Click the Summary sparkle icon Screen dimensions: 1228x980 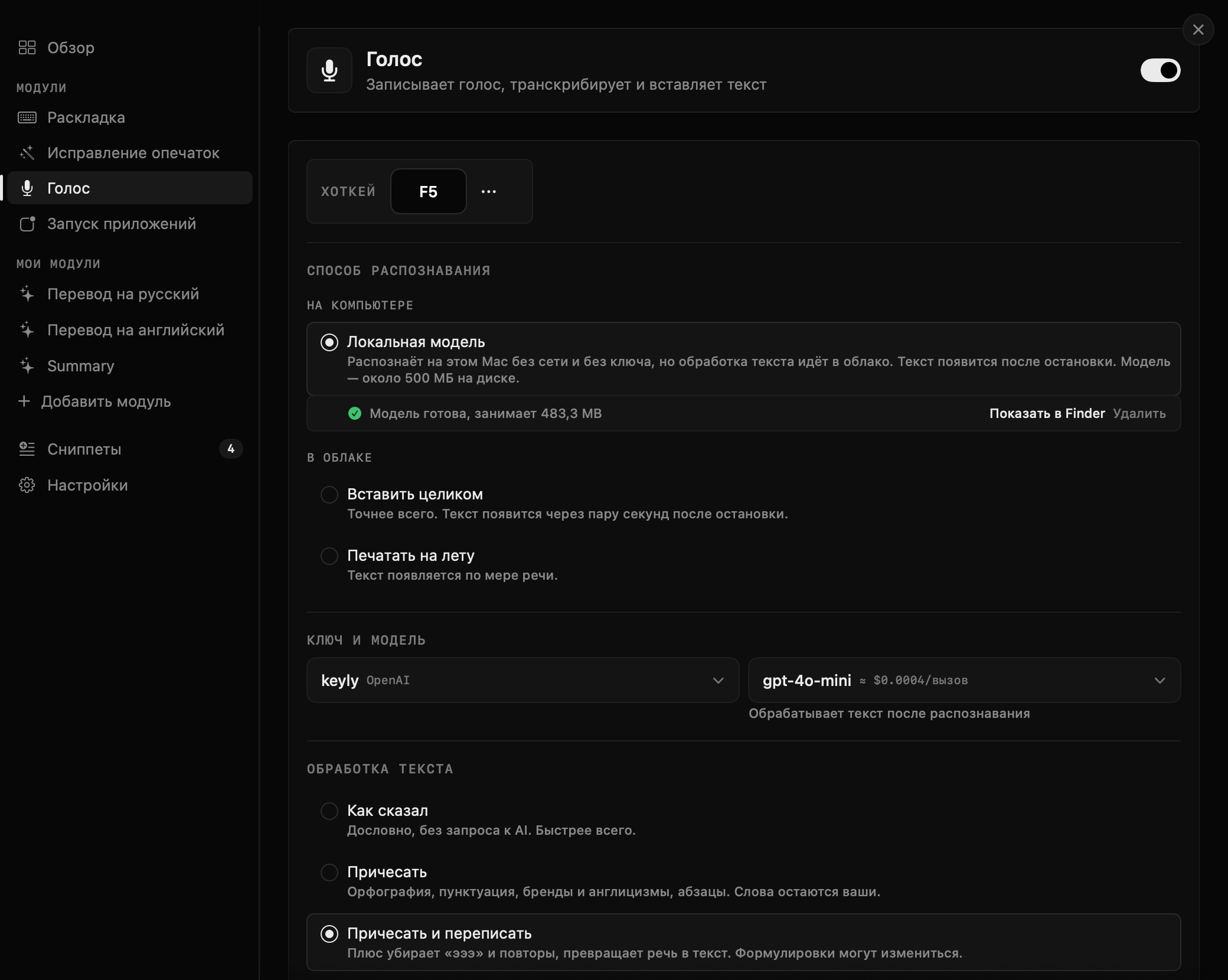tap(27, 366)
